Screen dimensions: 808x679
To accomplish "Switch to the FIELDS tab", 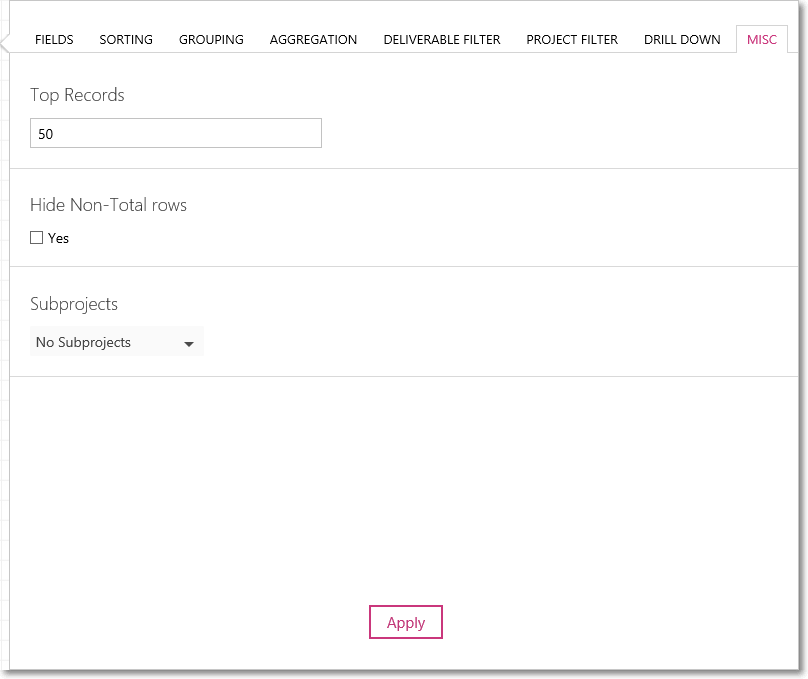I will (54, 40).
